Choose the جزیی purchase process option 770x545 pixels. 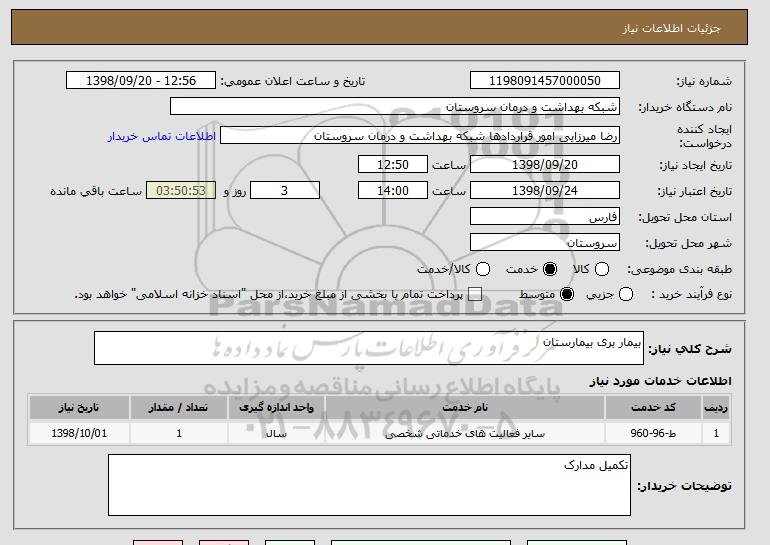pyautogui.click(x=626, y=295)
